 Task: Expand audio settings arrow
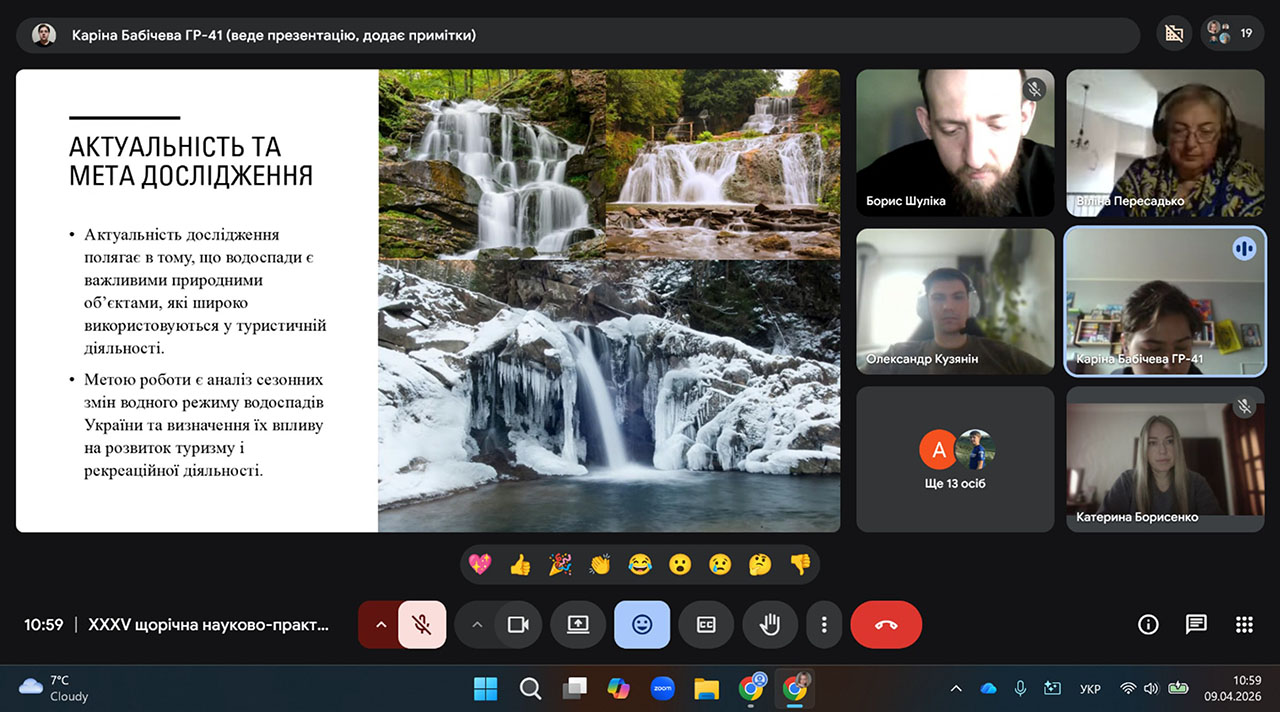(x=380, y=625)
